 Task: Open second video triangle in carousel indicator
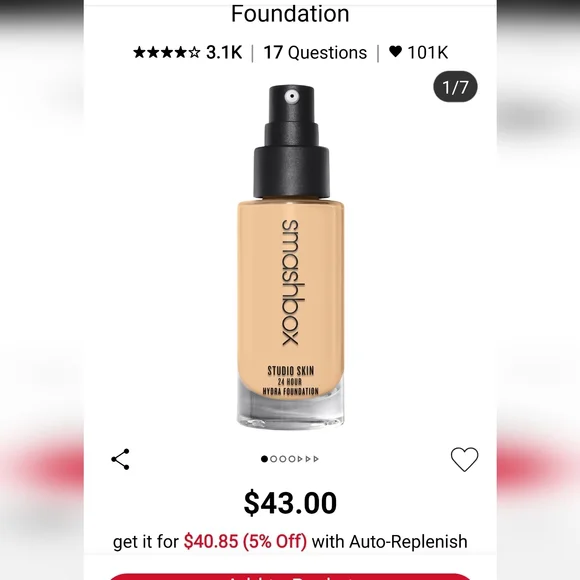(x=308, y=459)
